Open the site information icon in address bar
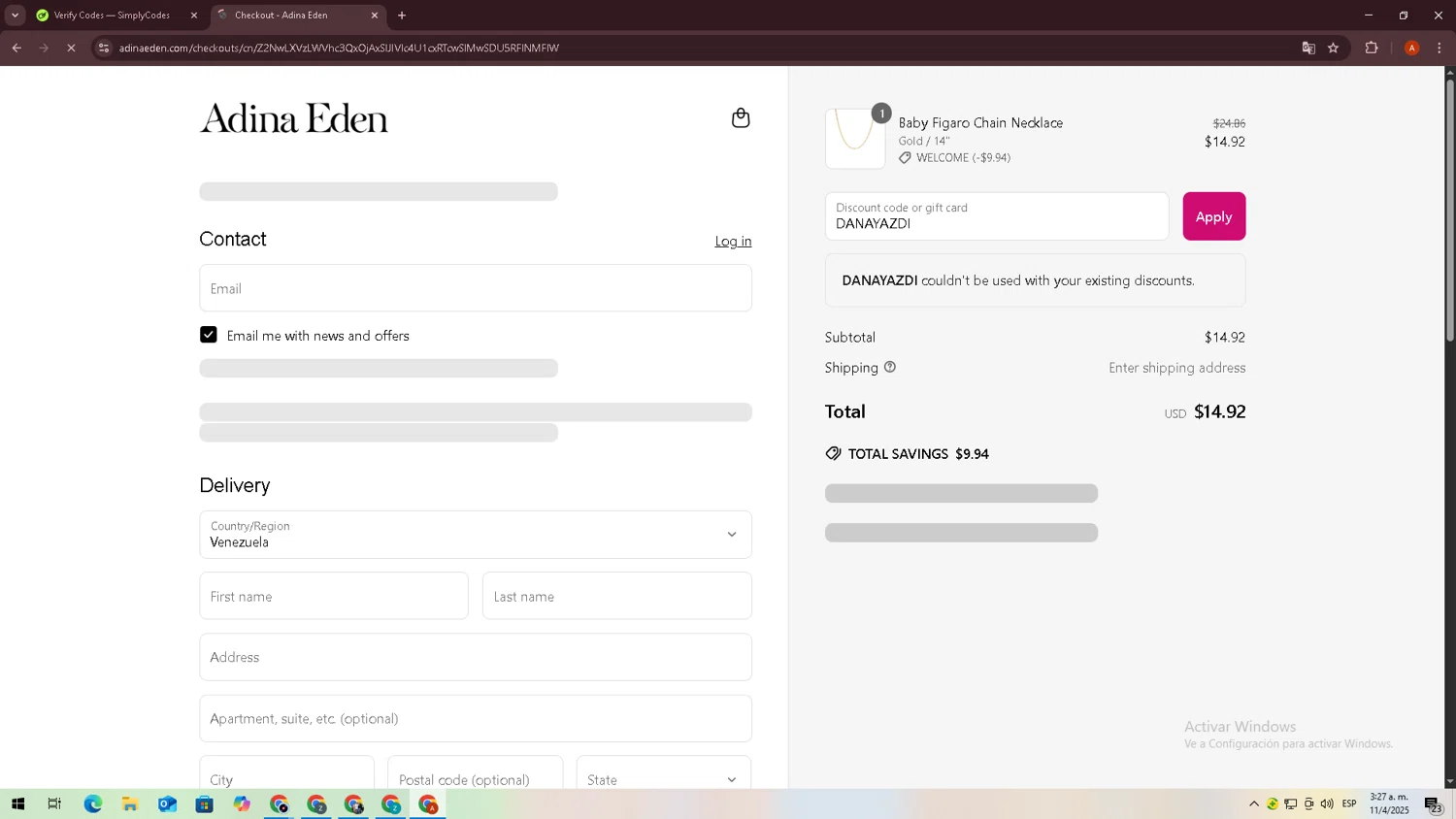 tap(104, 48)
